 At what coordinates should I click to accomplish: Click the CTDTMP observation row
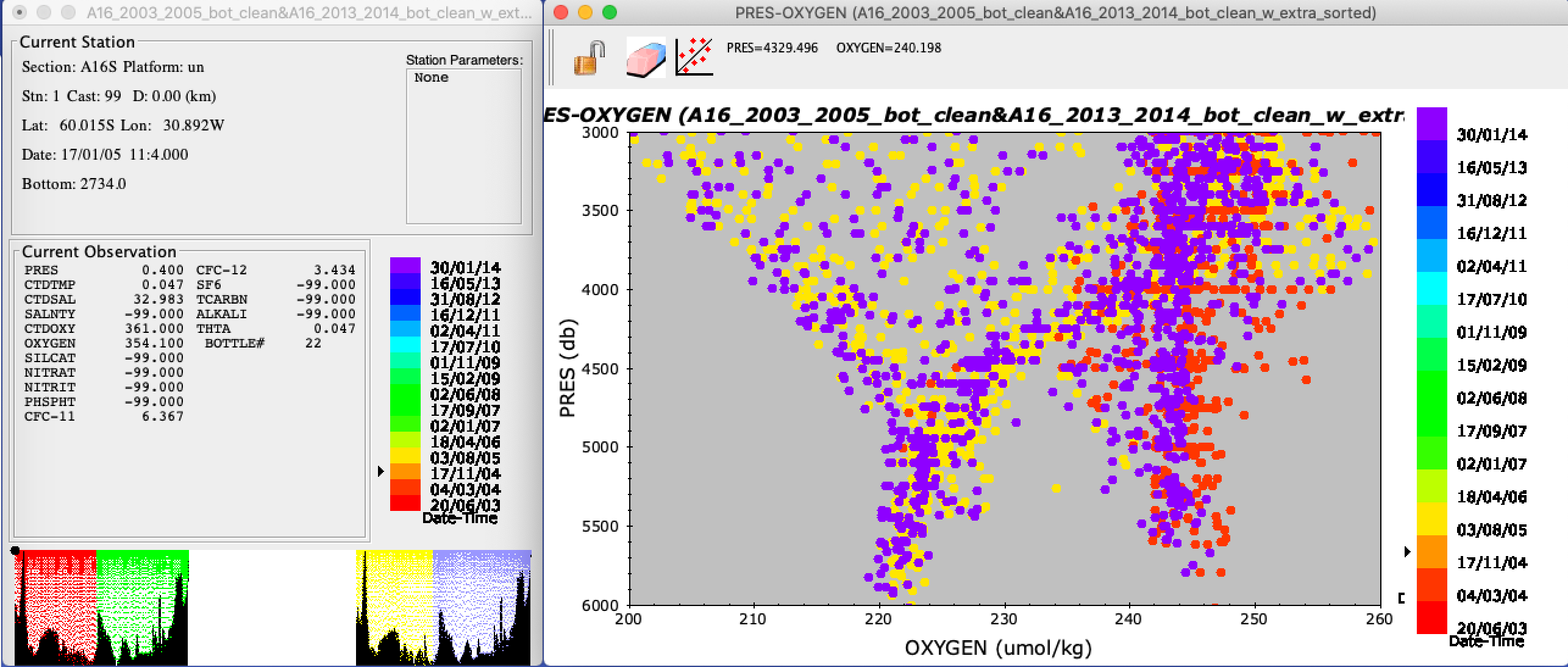[104, 285]
